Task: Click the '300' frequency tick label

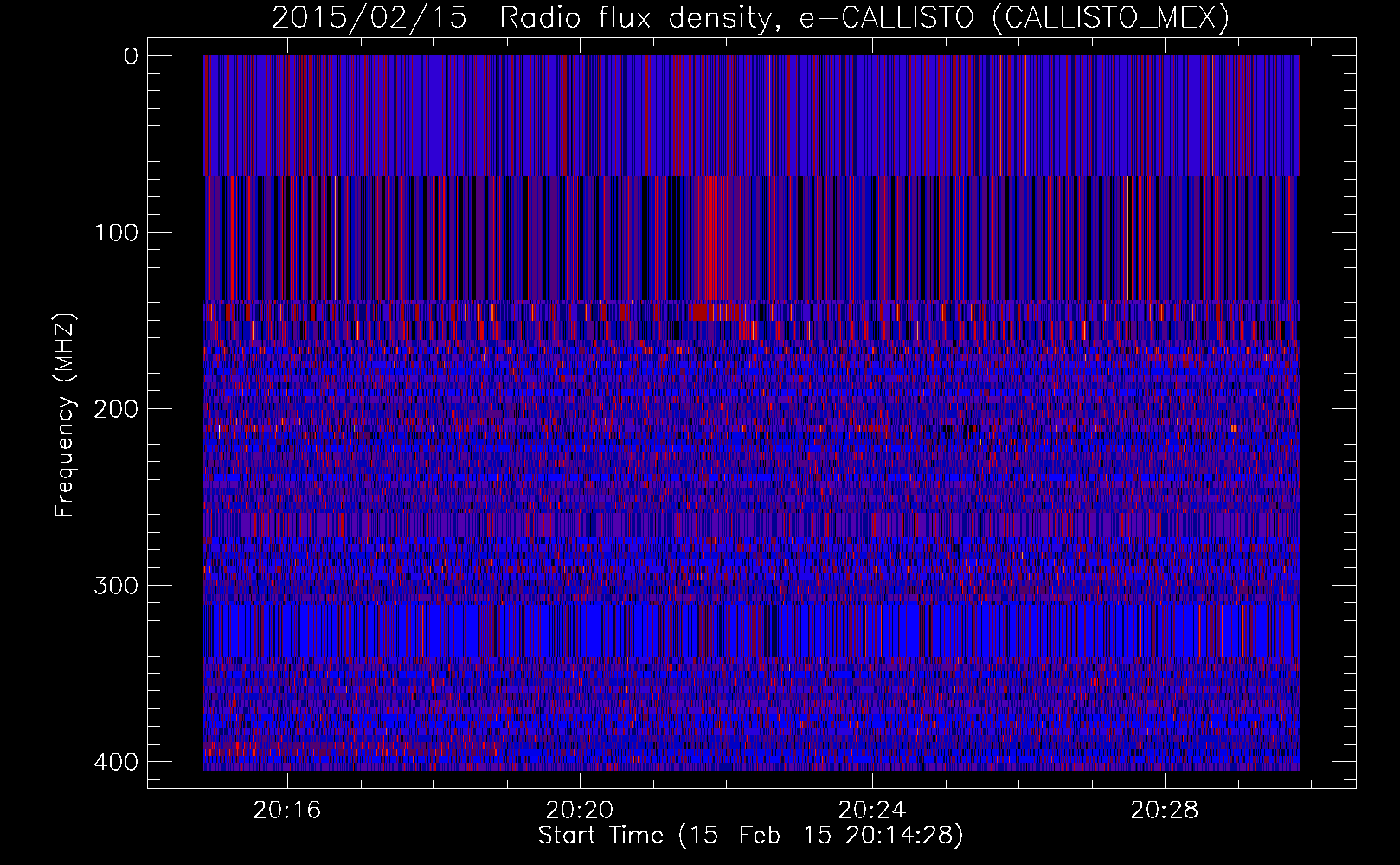Action: click(115, 586)
